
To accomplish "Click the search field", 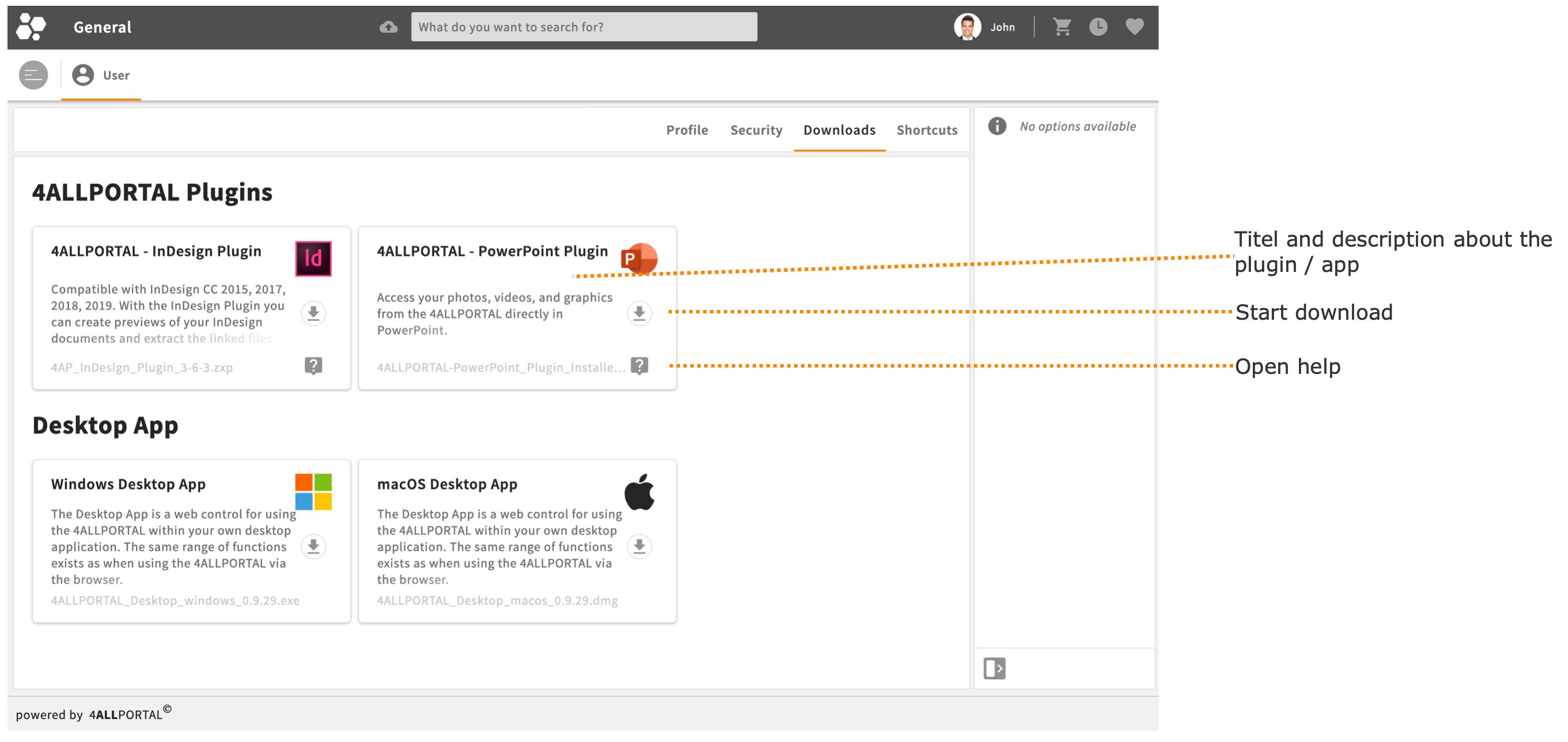I will click(584, 26).
